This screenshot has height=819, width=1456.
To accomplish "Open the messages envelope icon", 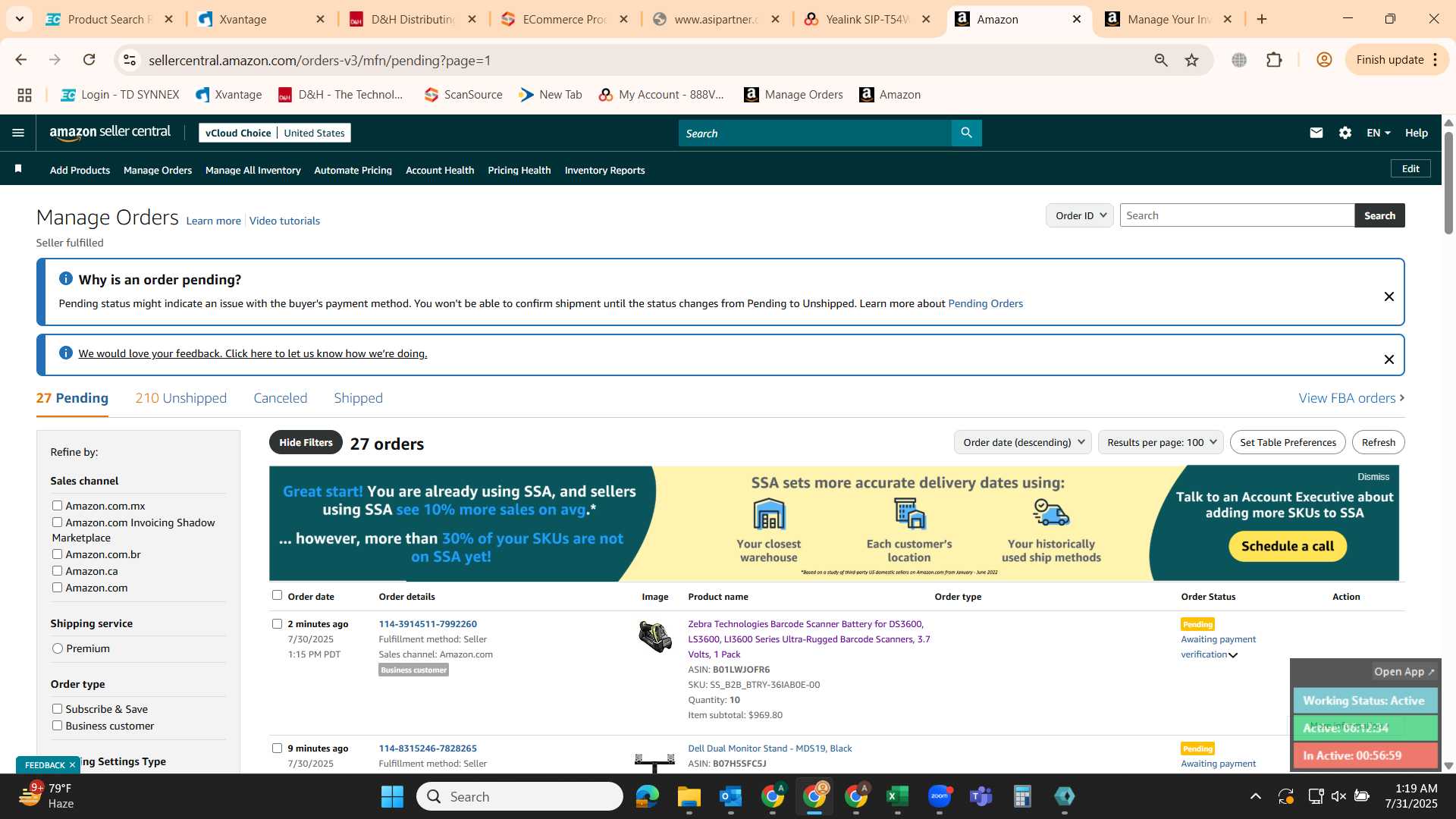I will (x=1316, y=133).
